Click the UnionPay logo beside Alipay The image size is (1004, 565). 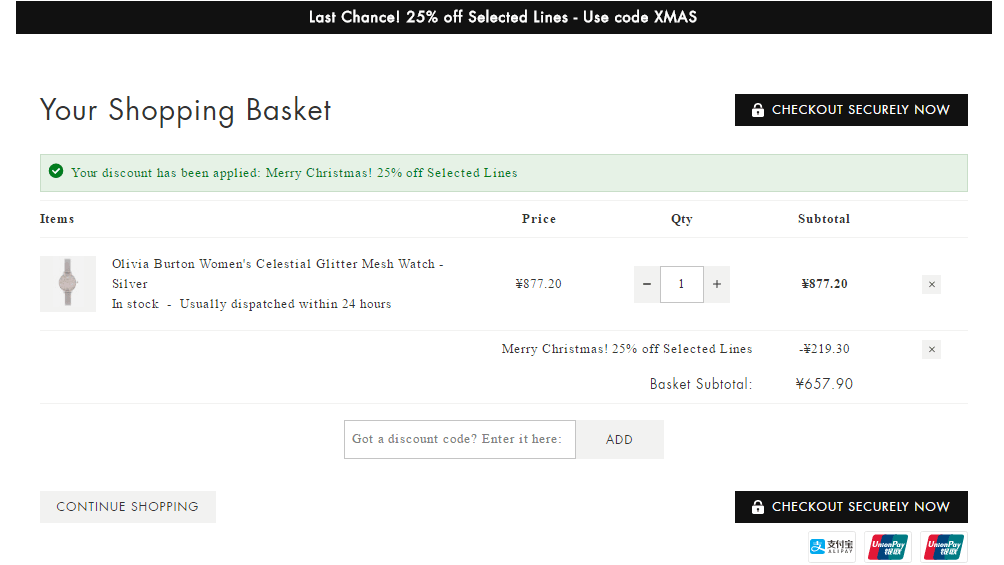tap(887, 547)
